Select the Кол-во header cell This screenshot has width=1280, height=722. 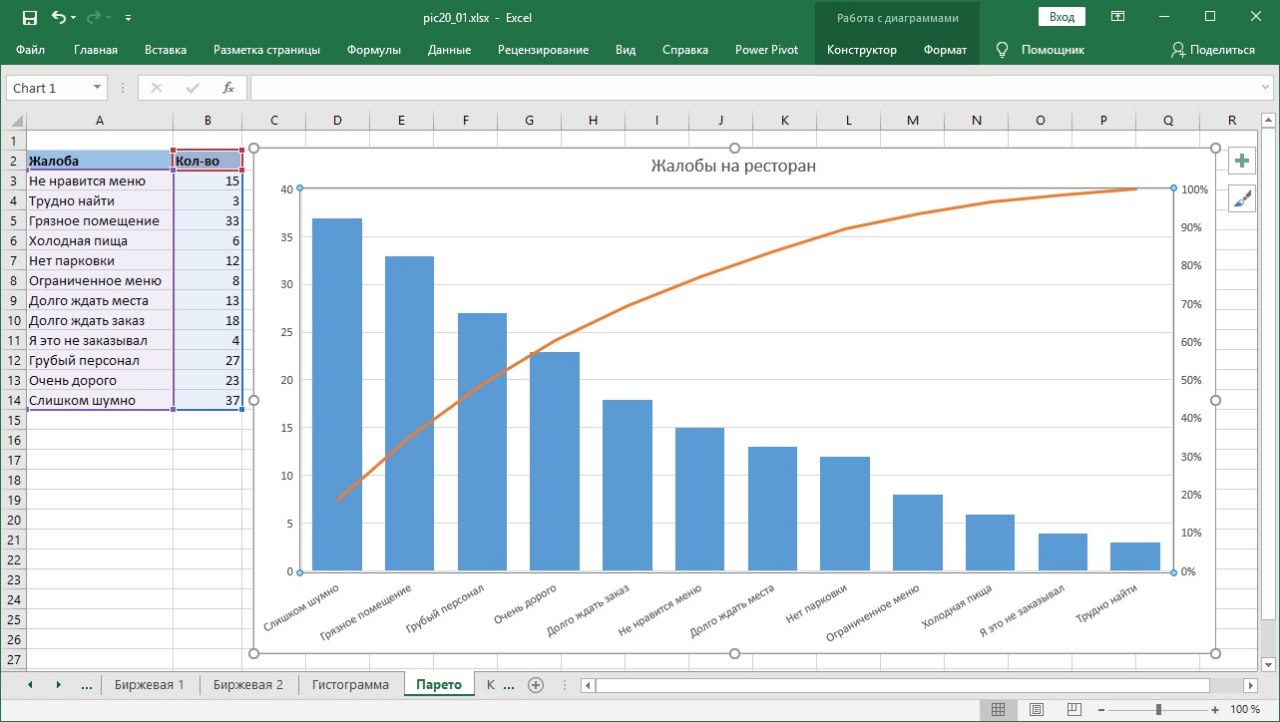click(x=207, y=160)
